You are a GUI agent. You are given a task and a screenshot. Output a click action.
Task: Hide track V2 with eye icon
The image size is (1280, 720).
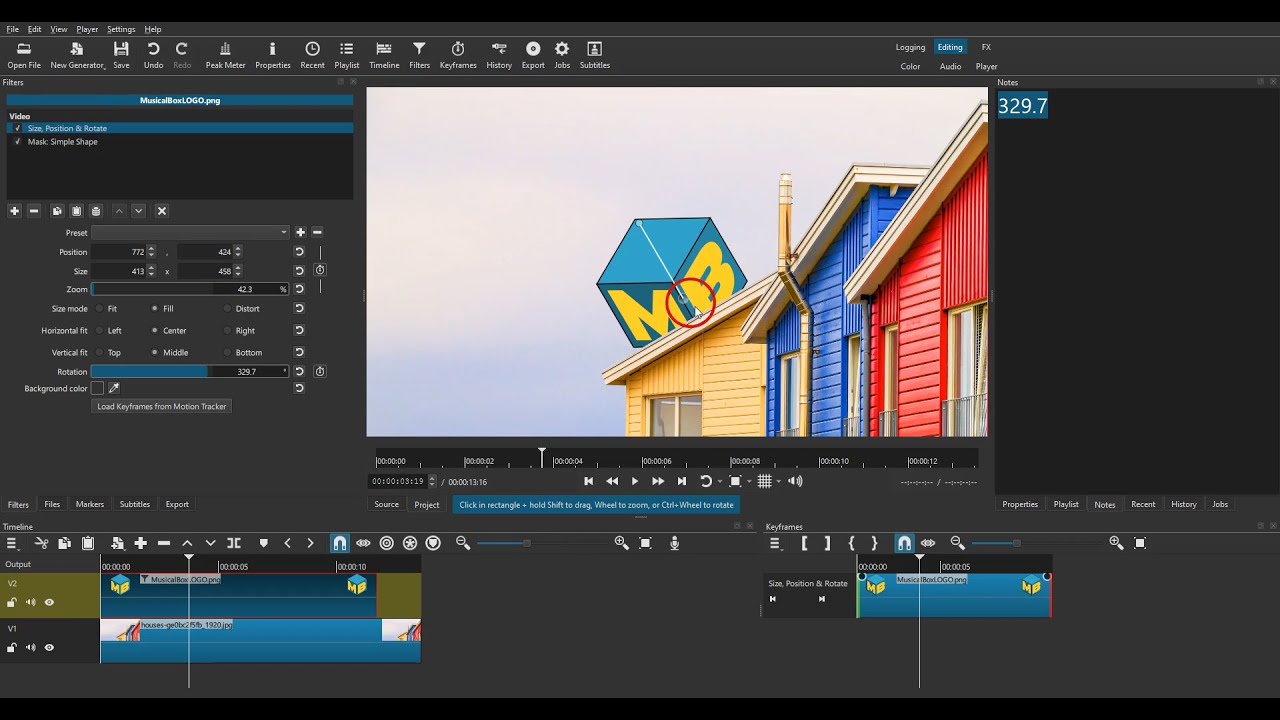[x=49, y=602]
